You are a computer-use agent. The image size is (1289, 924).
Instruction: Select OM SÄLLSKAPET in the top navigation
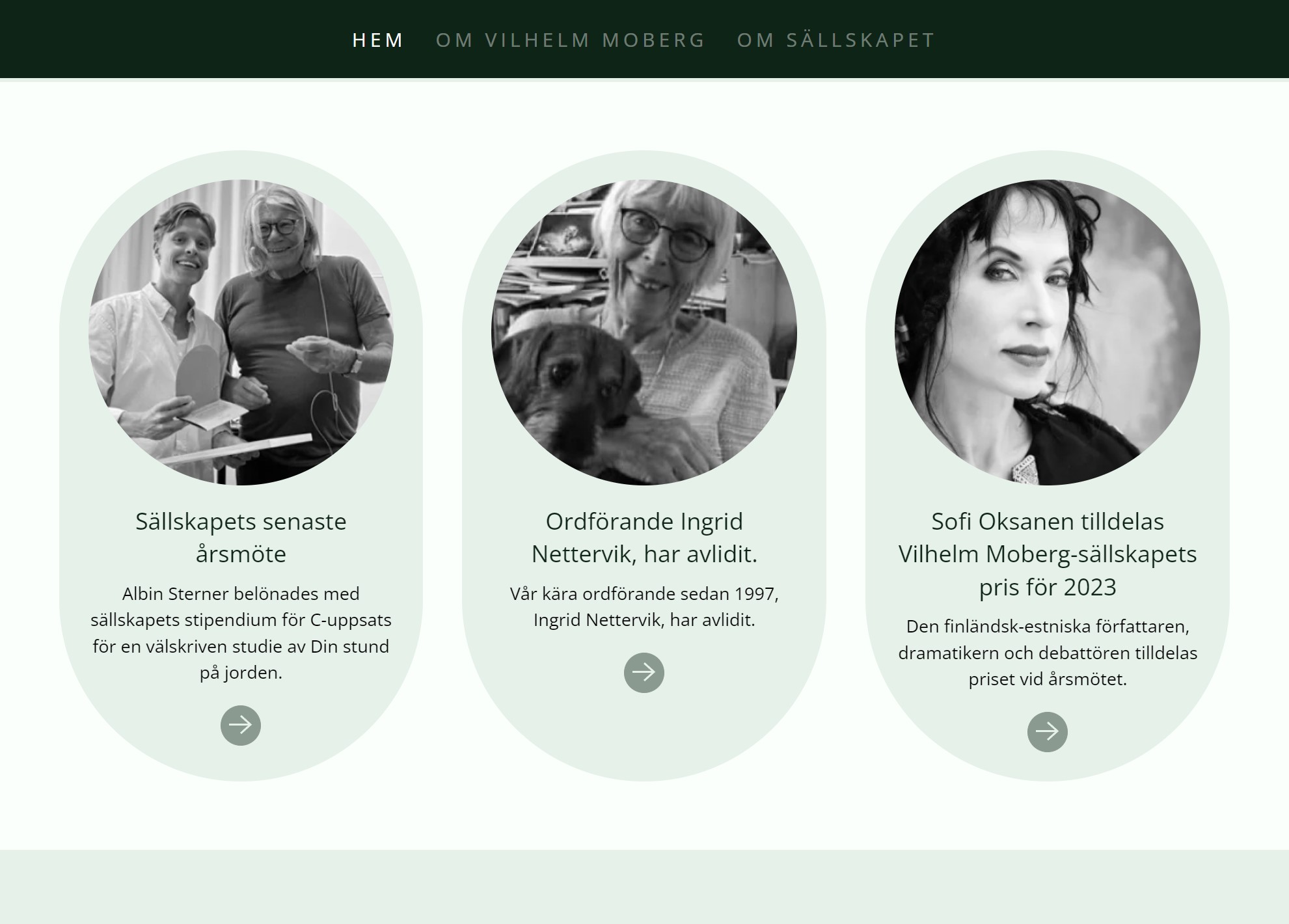tap(836, 40)
